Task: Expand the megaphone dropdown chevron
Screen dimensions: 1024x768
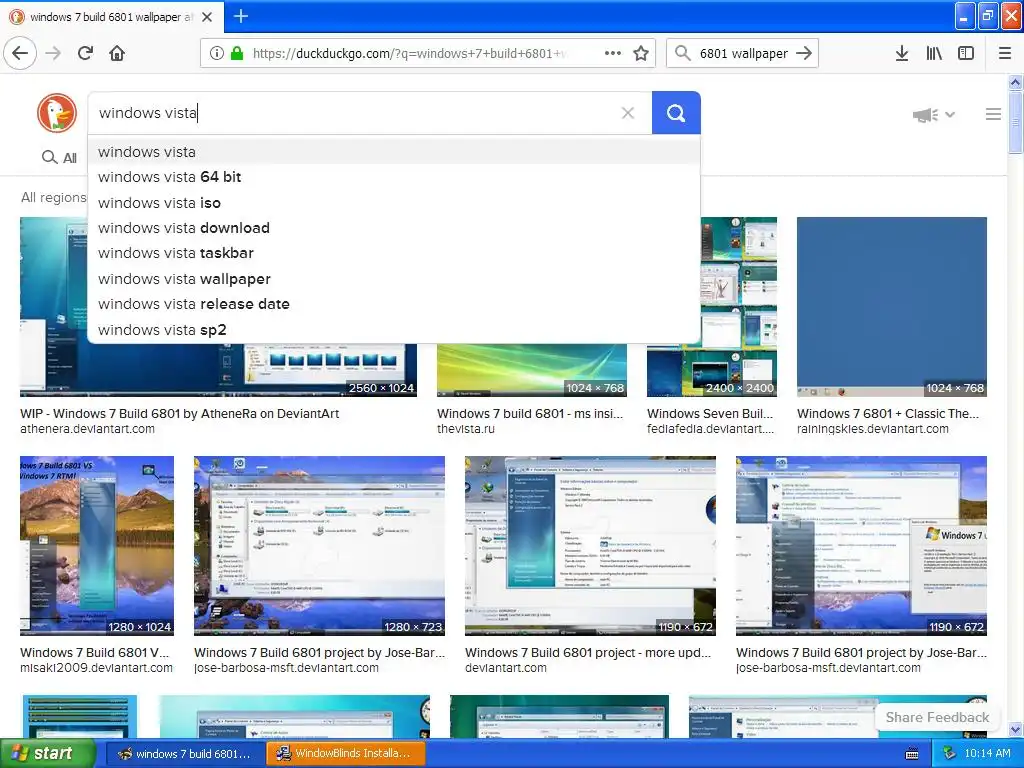Action: click(x=950, y=115)
